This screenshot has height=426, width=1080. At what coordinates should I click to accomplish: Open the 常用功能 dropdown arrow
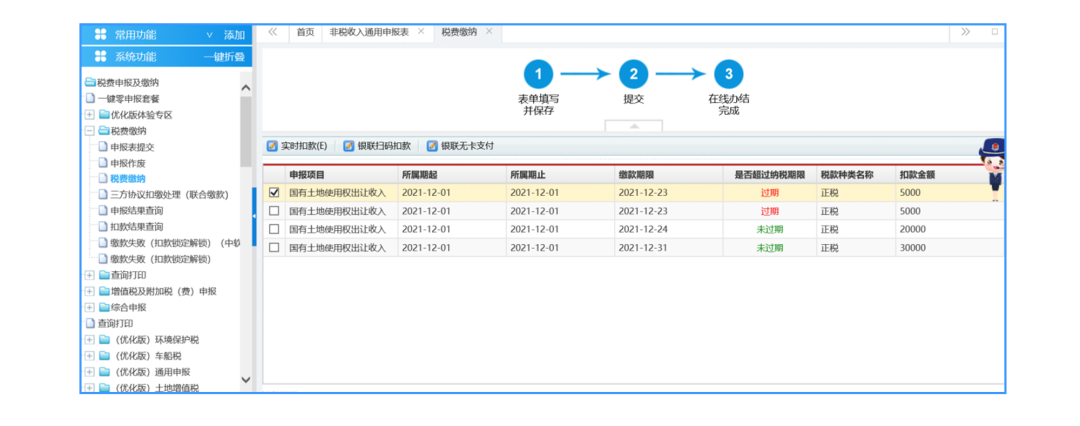(209, 35)
